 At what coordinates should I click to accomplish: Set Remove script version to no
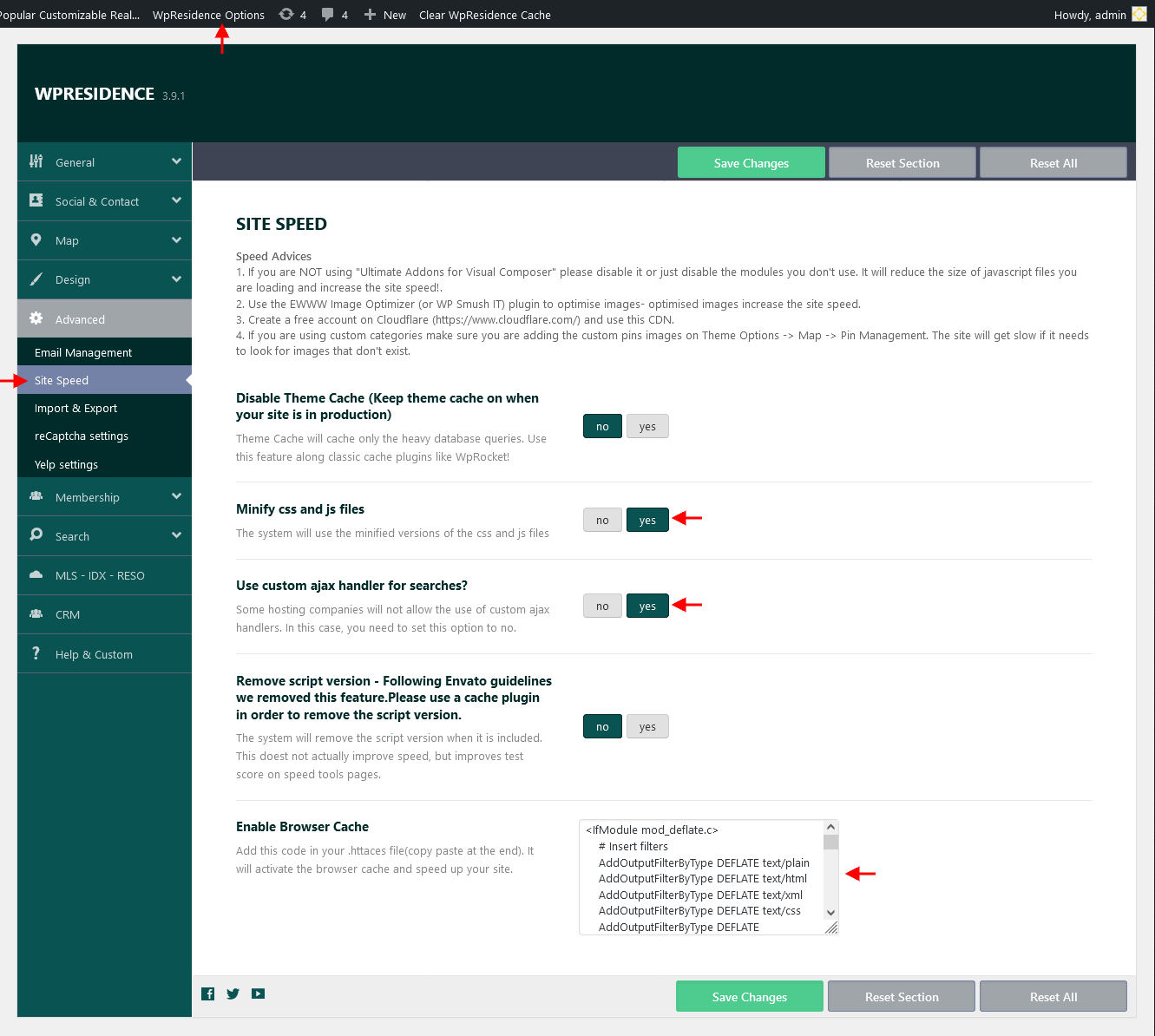point(602,726)
